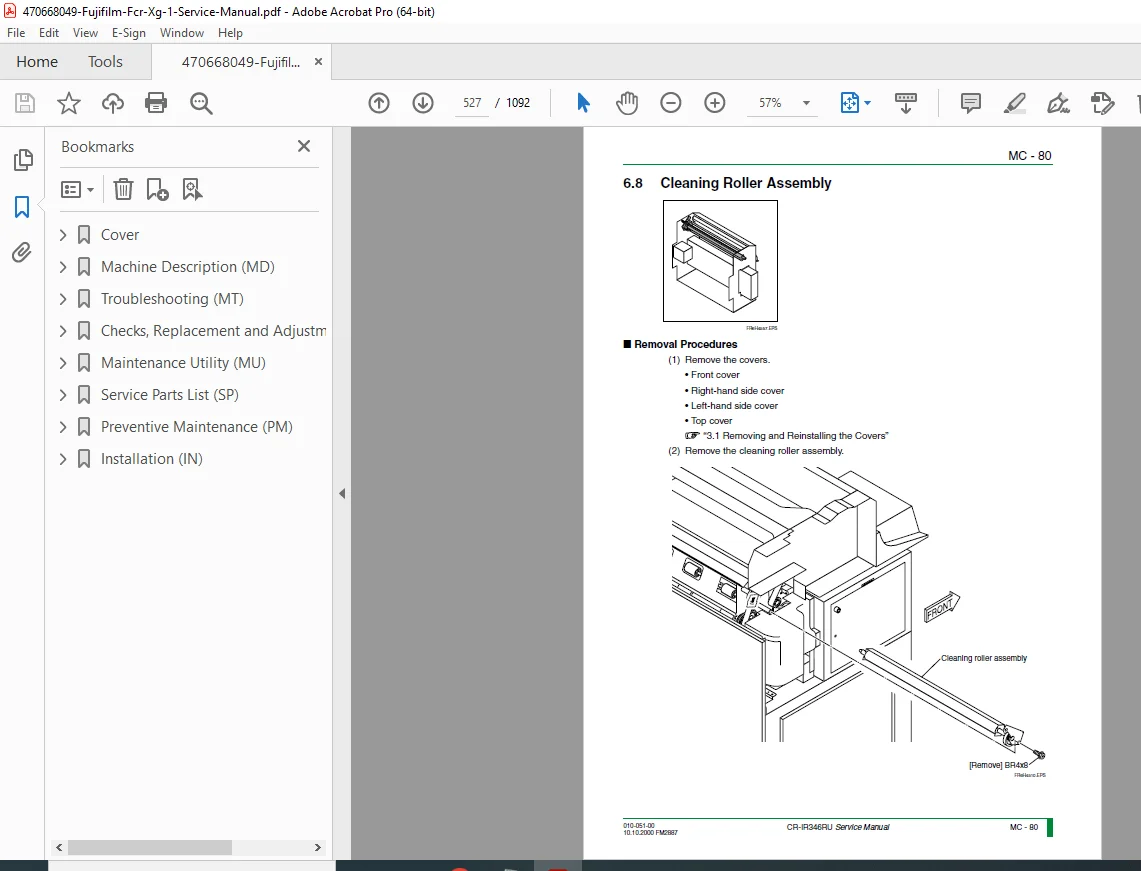
Task: Open the Window menu
Action: click(x=182, y=33)
